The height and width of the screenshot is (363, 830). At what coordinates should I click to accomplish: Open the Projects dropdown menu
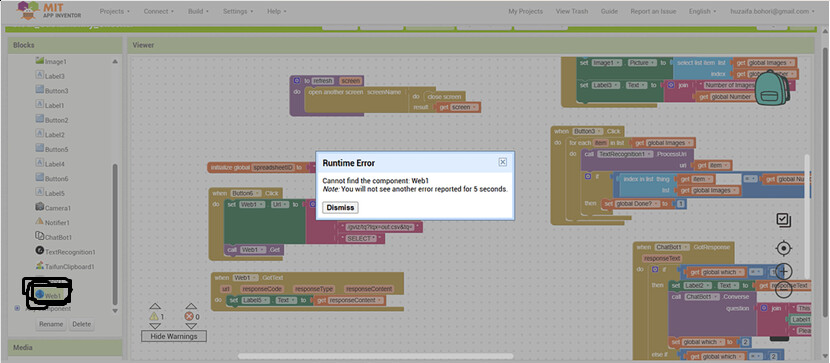click(115, 11)
